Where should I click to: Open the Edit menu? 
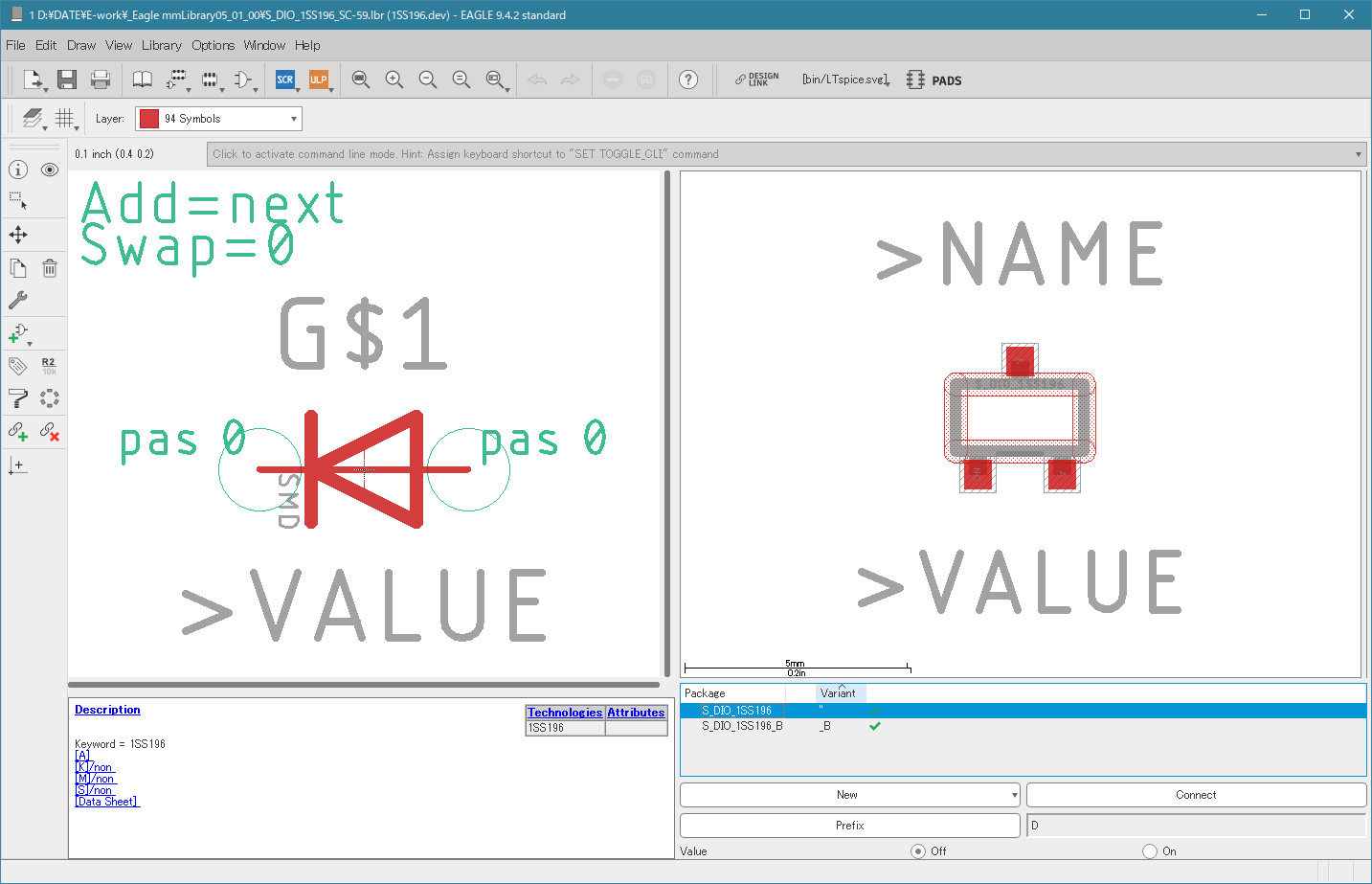point(46,45)
